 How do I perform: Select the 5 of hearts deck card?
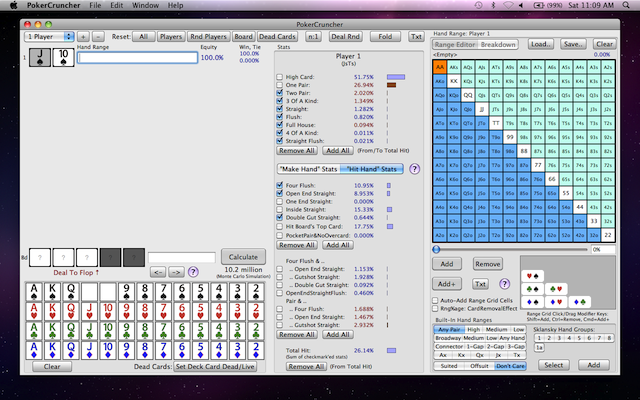pyautogui.click(x=200, y=311)
